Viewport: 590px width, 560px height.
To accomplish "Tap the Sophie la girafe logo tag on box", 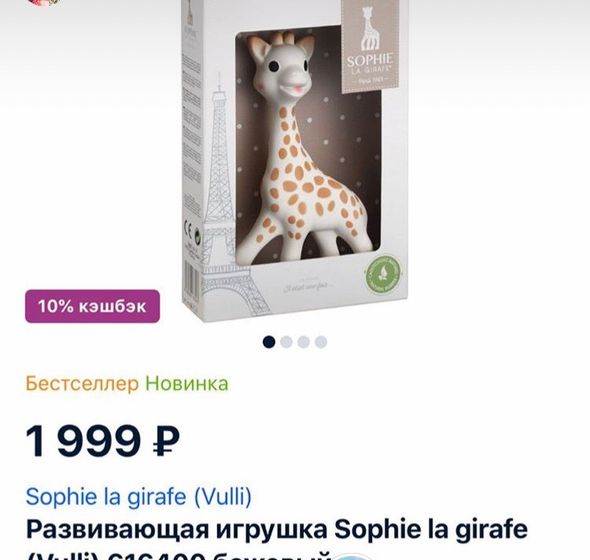I will coord(370,45).
